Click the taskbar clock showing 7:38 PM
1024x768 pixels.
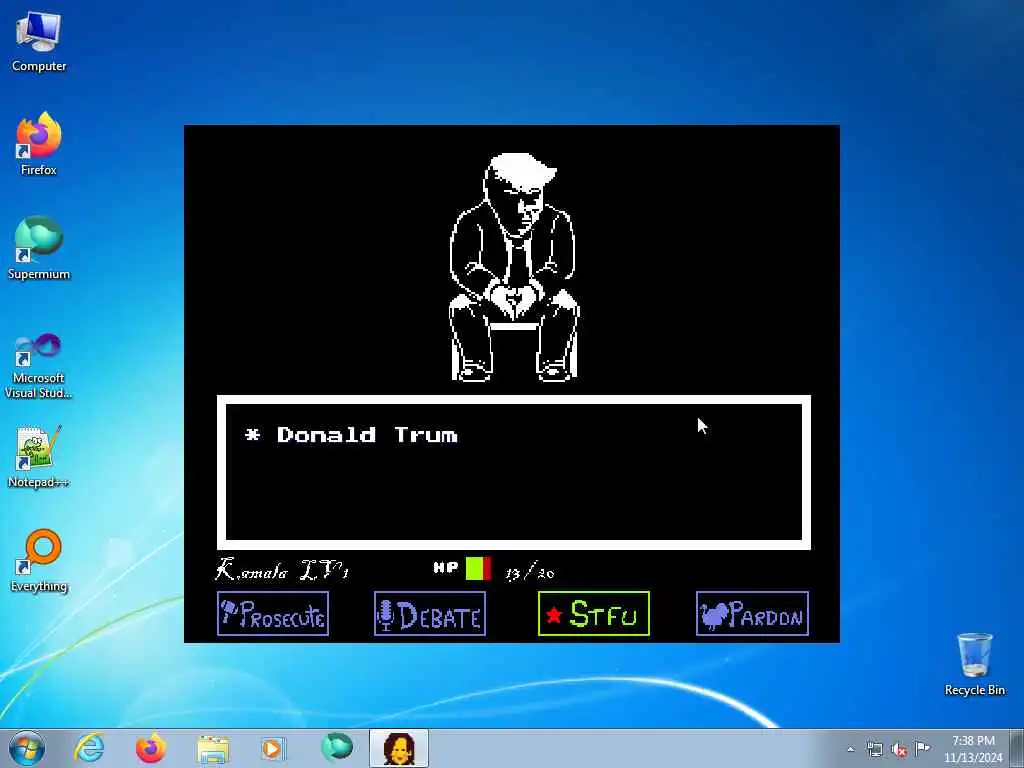(973, 749)
